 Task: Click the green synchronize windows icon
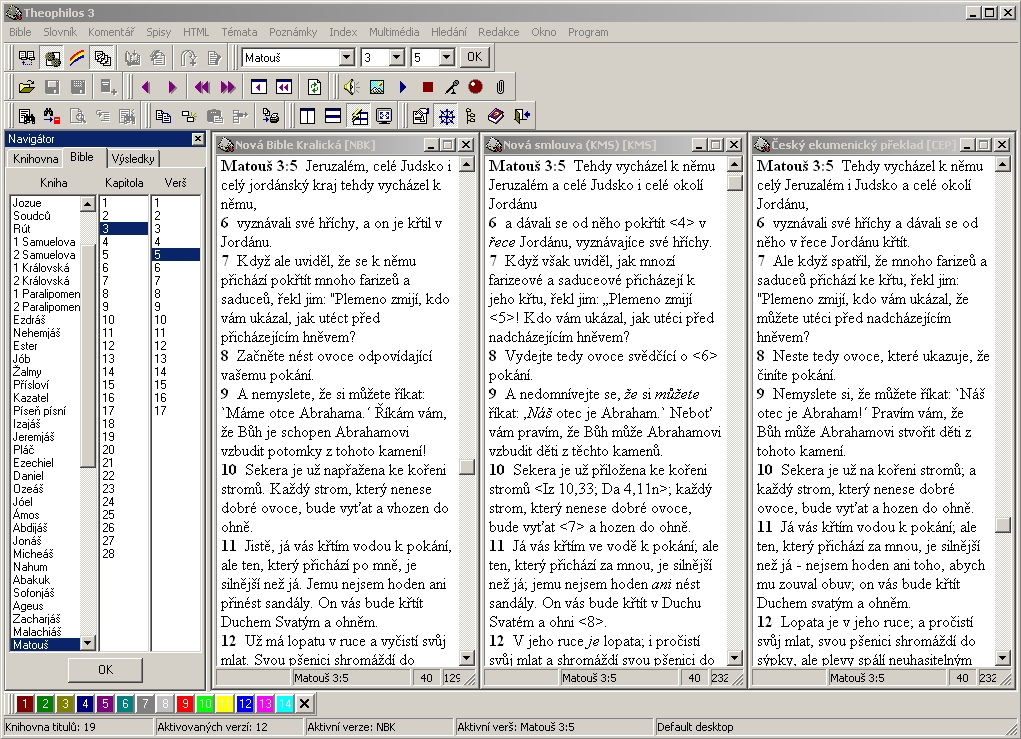pyautogui.click(x=315, y=87)
